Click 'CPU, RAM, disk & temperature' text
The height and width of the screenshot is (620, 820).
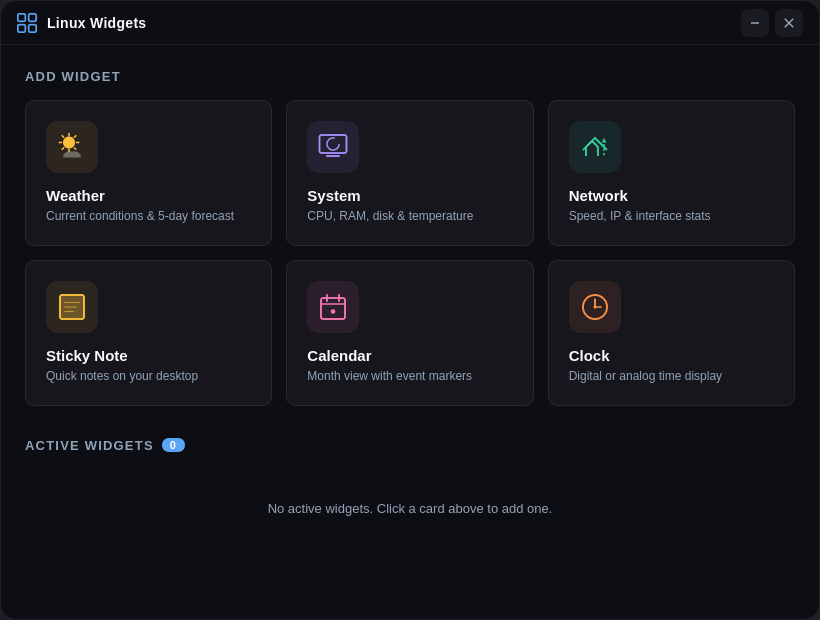pyautogui.click(x=390, y=216)
